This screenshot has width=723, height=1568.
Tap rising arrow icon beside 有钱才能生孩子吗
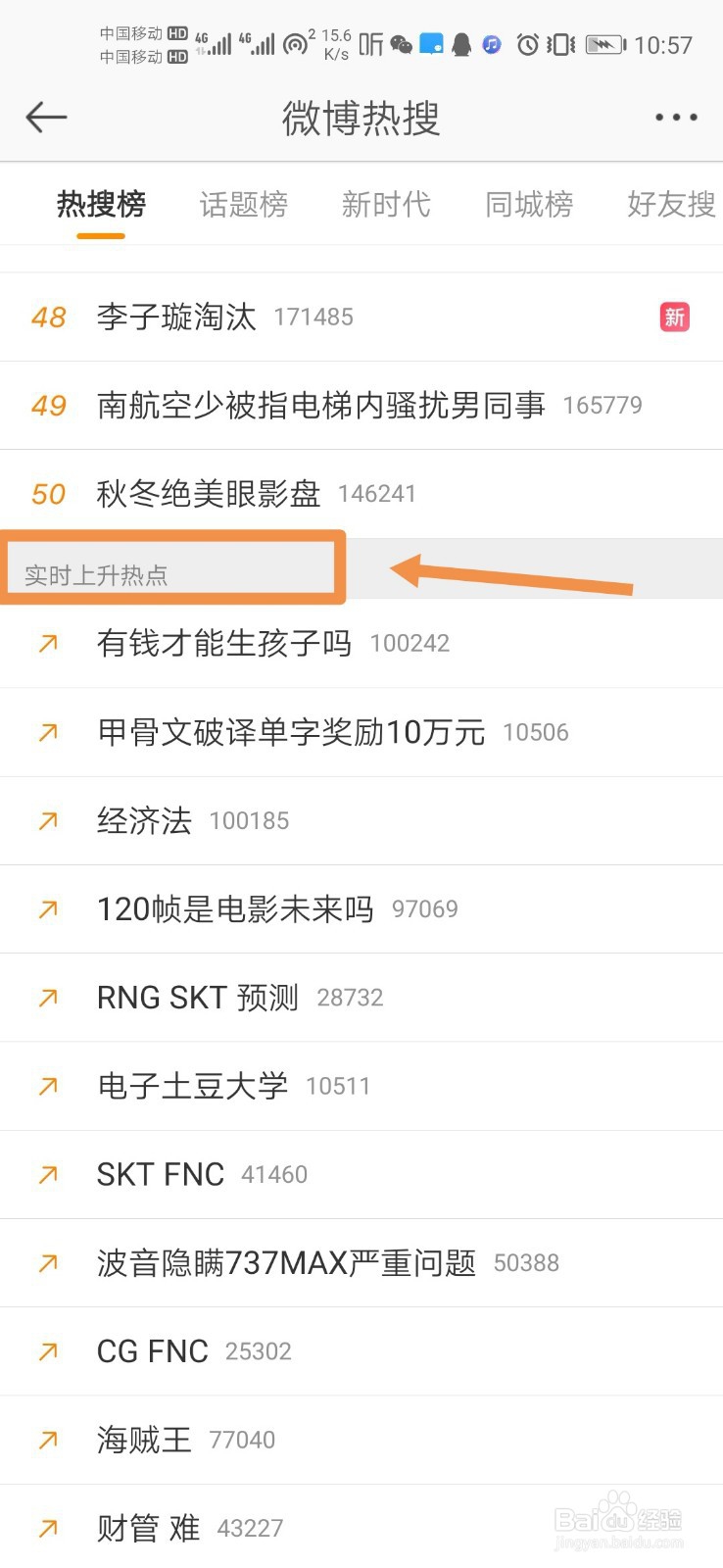coord(48,643)
